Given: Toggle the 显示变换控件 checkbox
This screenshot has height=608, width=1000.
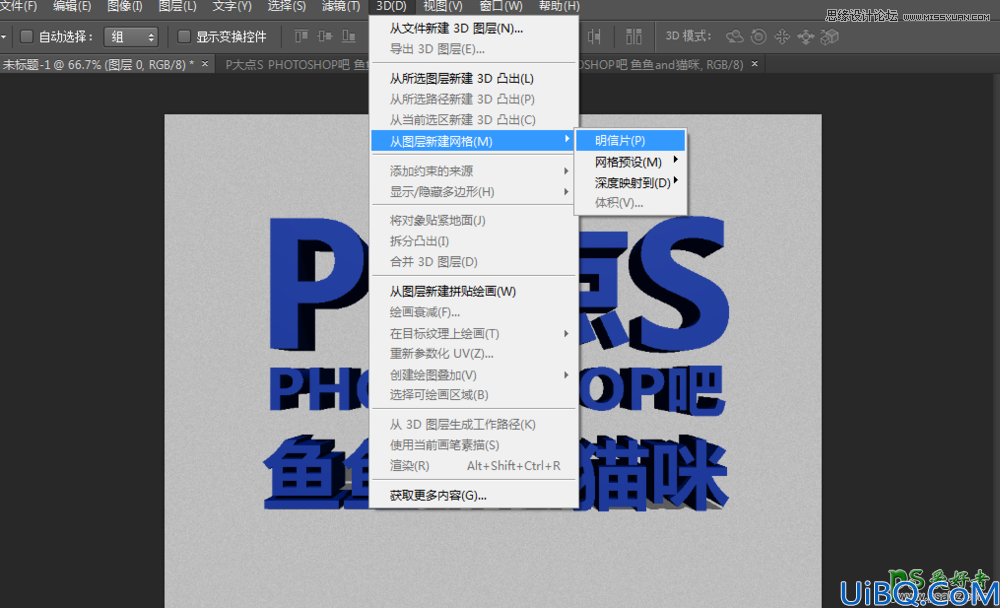Looking at the screenshot, I should tap(184, 36).
